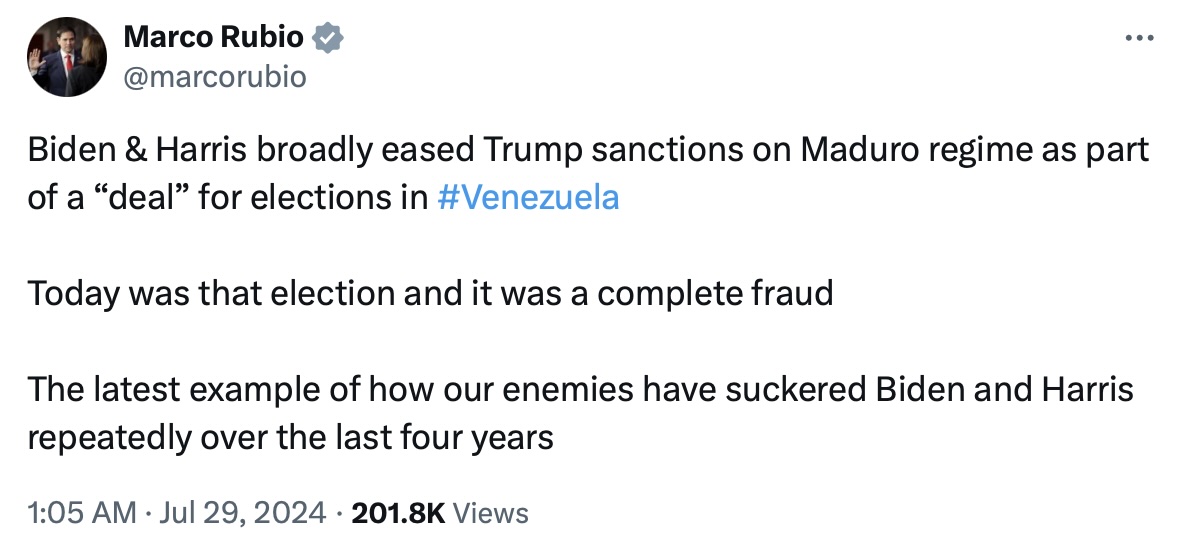Click the Marco Rubio display name
1186x549 pixels.
click(213, 39)
